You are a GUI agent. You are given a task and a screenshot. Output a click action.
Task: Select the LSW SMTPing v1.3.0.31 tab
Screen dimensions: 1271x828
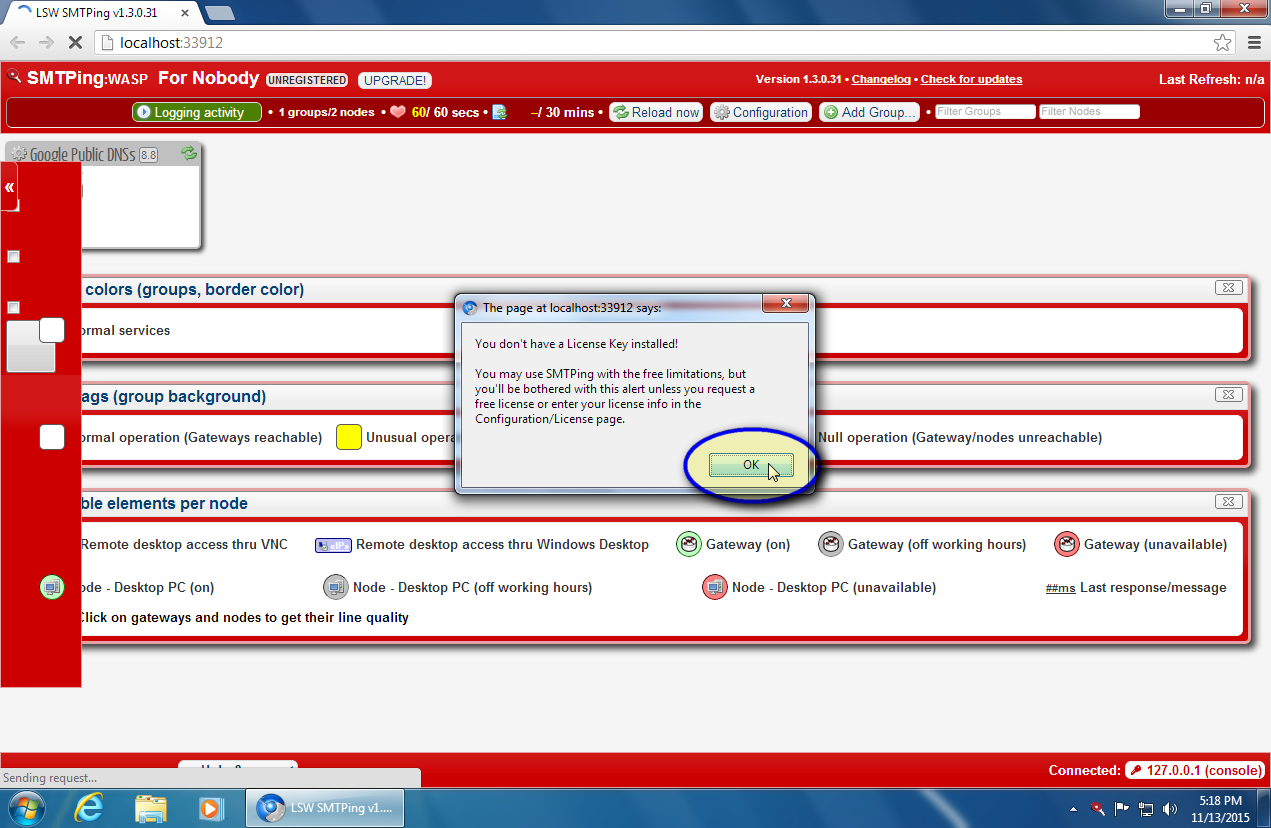(100, 12)
